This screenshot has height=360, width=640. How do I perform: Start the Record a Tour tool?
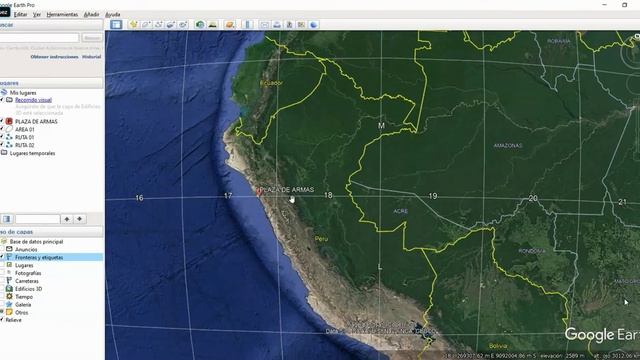pyautogui.click(x=183, y=24)
